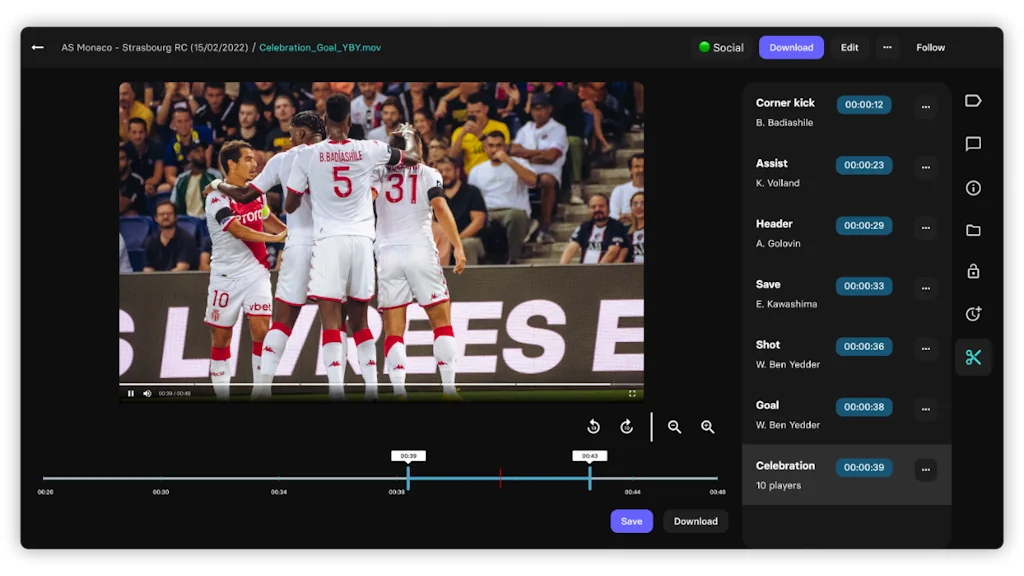Open the tags panel in the sidebar
This screenshot has width=1024, height=576.
(973, 100)
